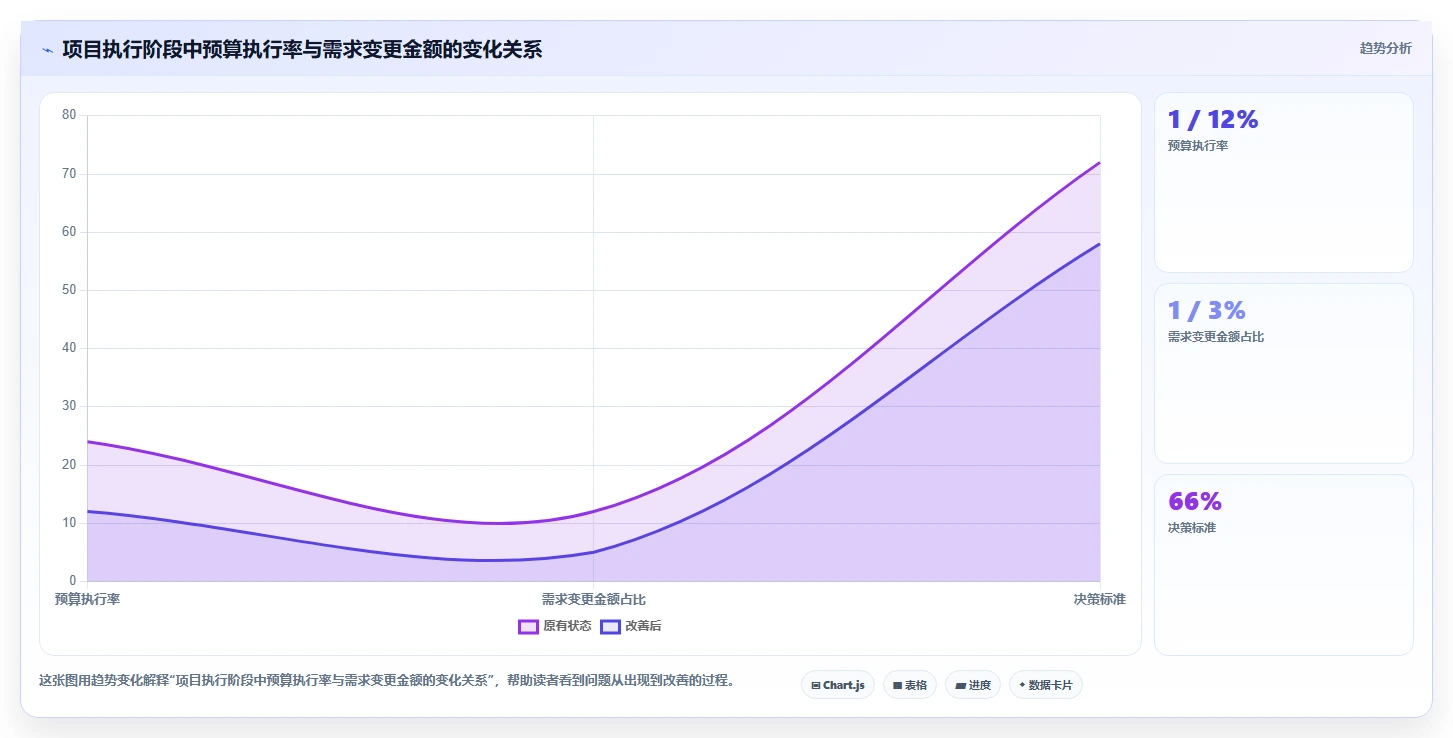Click the Chart.js tag button
This screenshot has height=738, width=1453.
[x=838, y=685]
